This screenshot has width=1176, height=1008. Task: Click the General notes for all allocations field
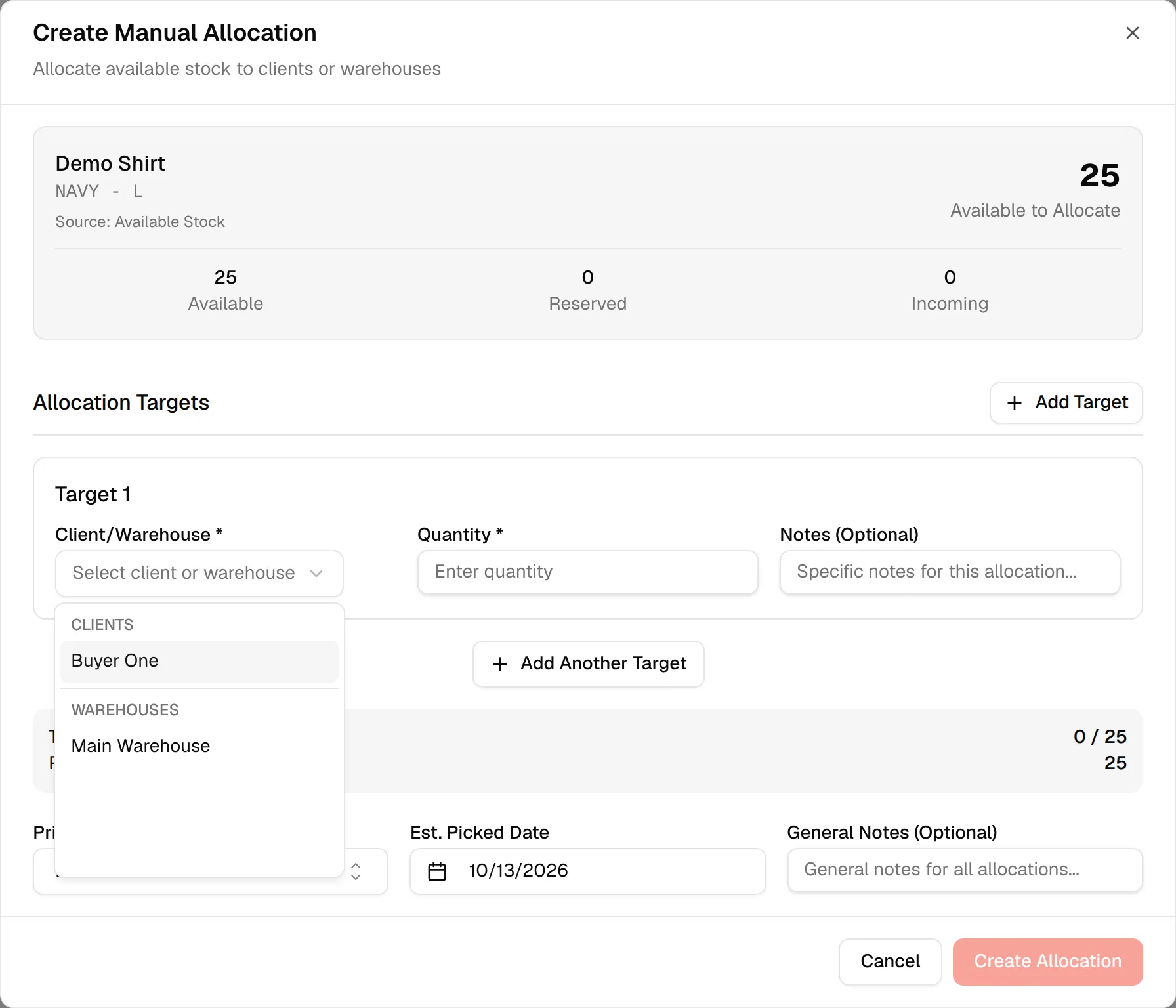[965, 870]
